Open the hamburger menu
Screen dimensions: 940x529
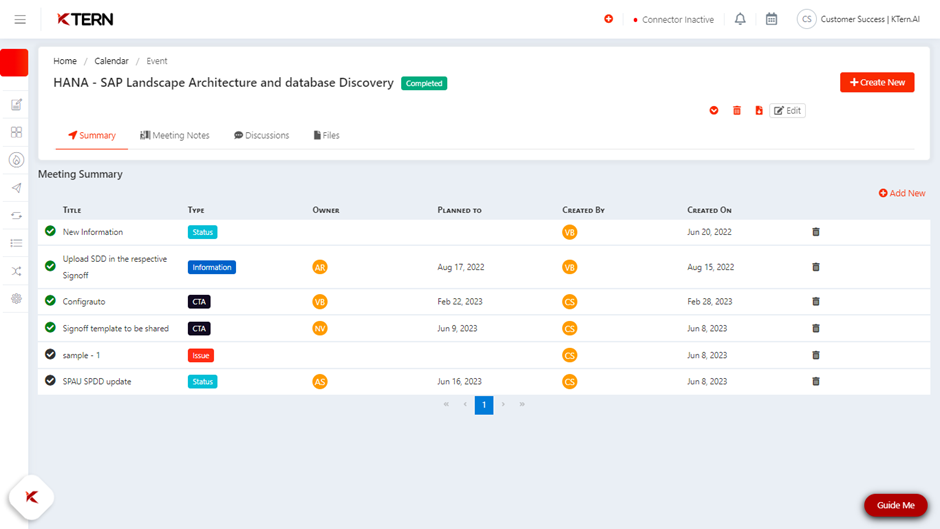click(x=20, y=20)
